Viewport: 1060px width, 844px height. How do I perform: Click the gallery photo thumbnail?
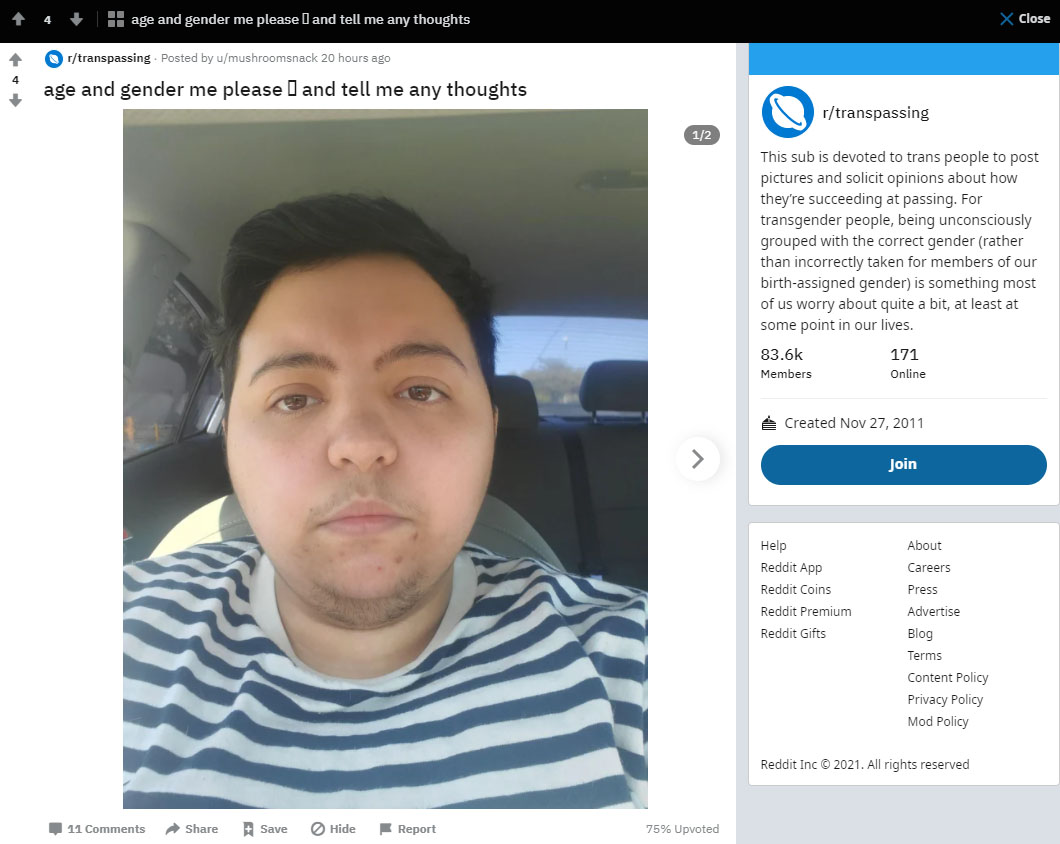[385, 459]
